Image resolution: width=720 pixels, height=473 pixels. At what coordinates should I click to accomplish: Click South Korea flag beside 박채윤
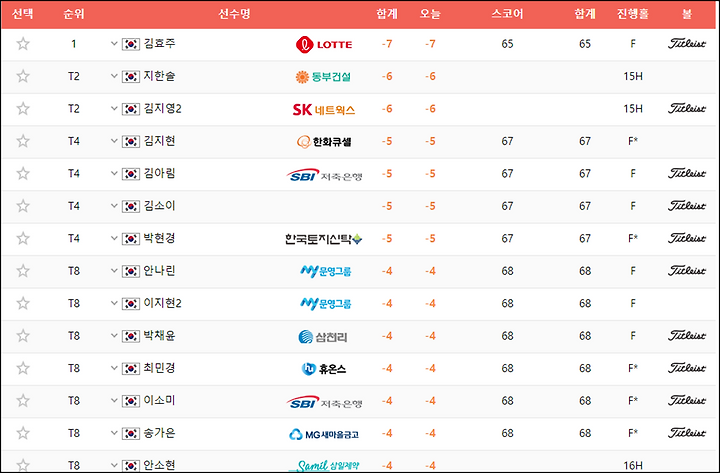(x=131, y=336)
